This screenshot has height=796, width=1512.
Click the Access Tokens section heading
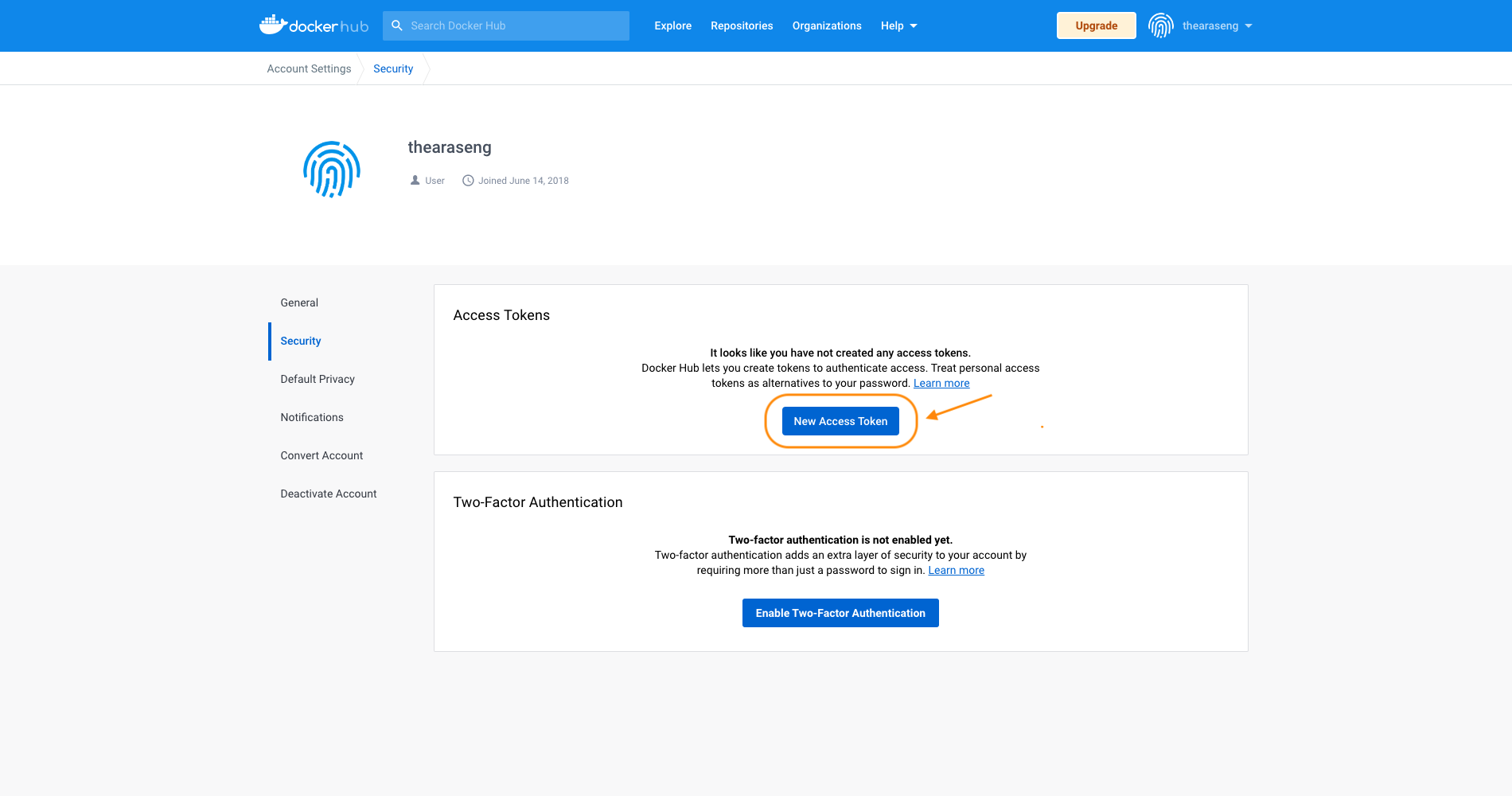(x=501, y=315)
